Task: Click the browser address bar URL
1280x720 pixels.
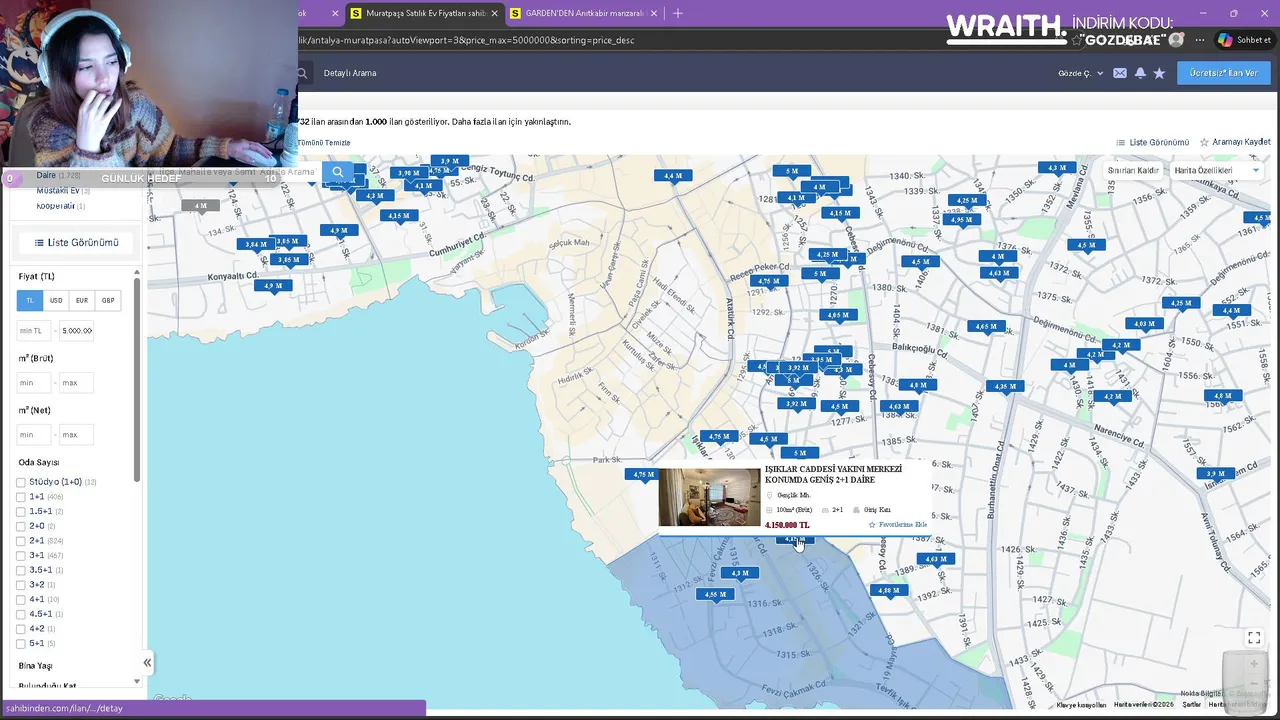Action: 466,40
